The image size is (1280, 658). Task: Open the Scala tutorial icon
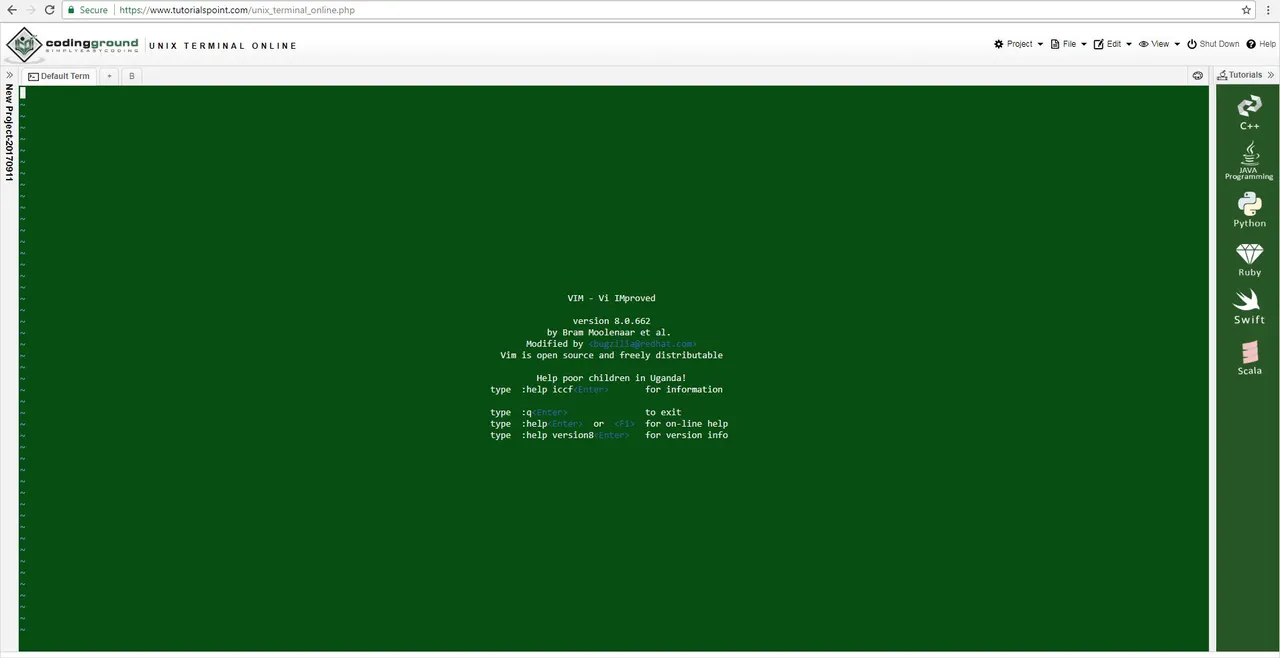point(1249,357)
